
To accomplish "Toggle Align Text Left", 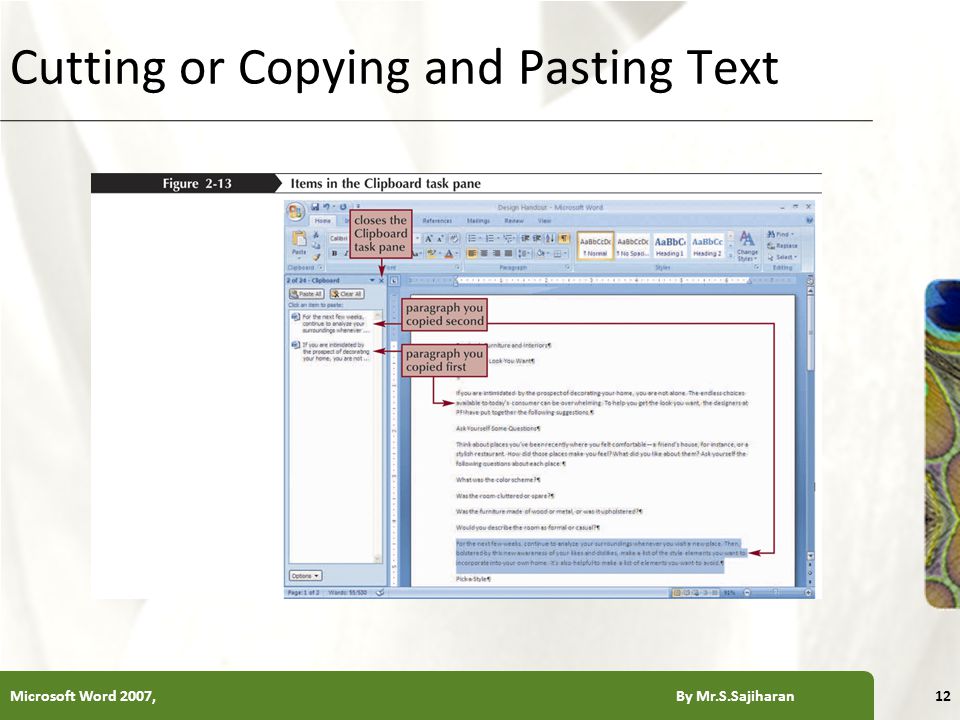I will [472, 253].
